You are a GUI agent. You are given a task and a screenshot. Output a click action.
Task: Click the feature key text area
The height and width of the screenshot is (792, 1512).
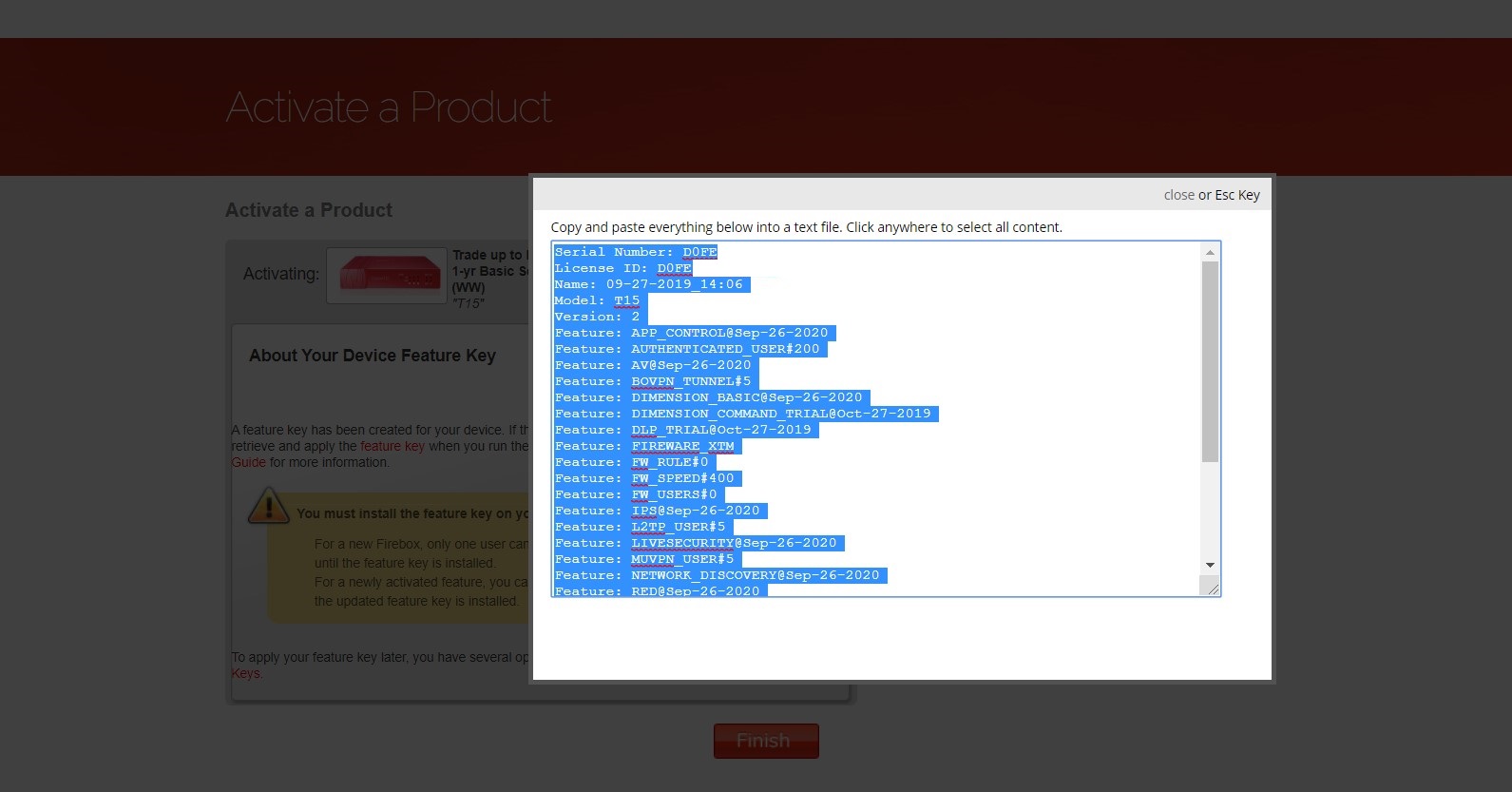886,419
